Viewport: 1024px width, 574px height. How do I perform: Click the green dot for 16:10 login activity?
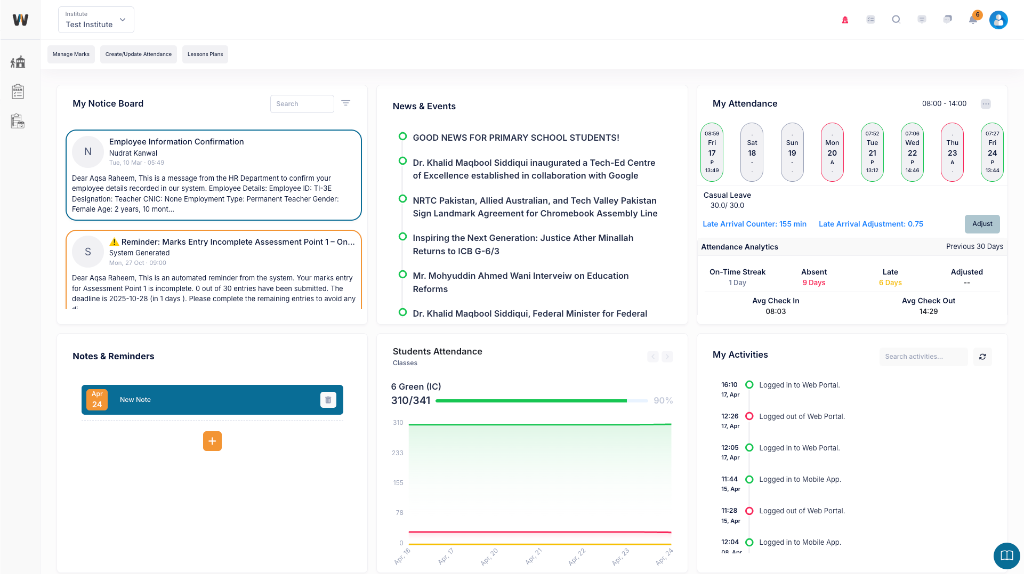click(x=749, y=385)
